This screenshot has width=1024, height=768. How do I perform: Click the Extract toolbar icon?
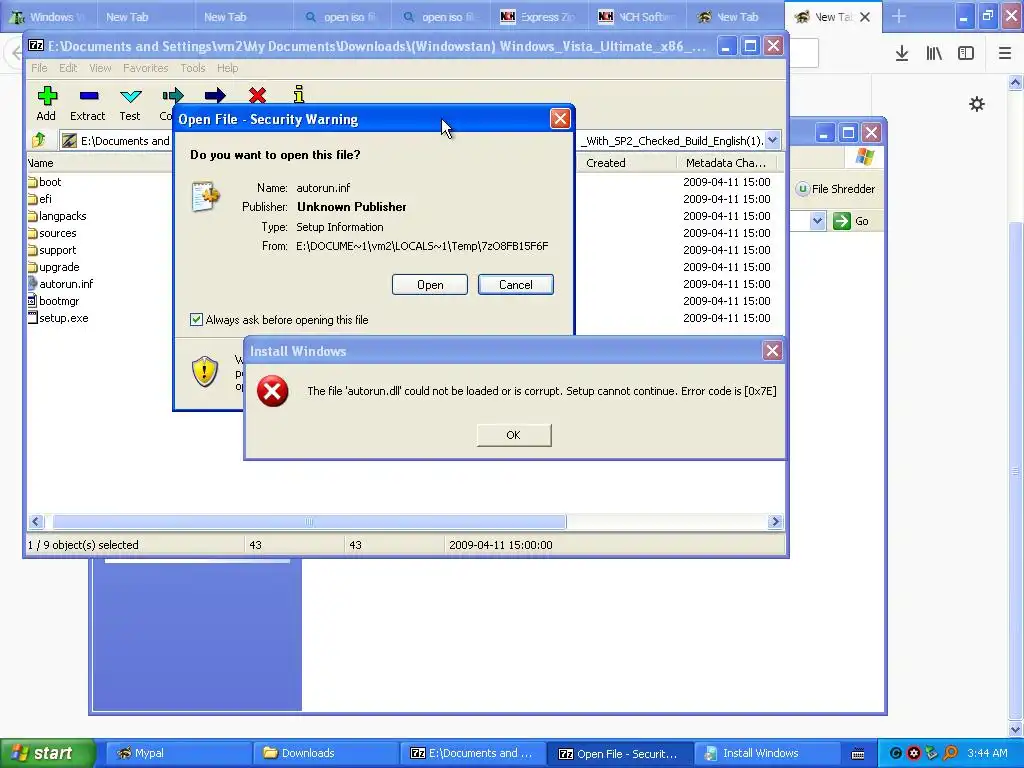point(89,96)
